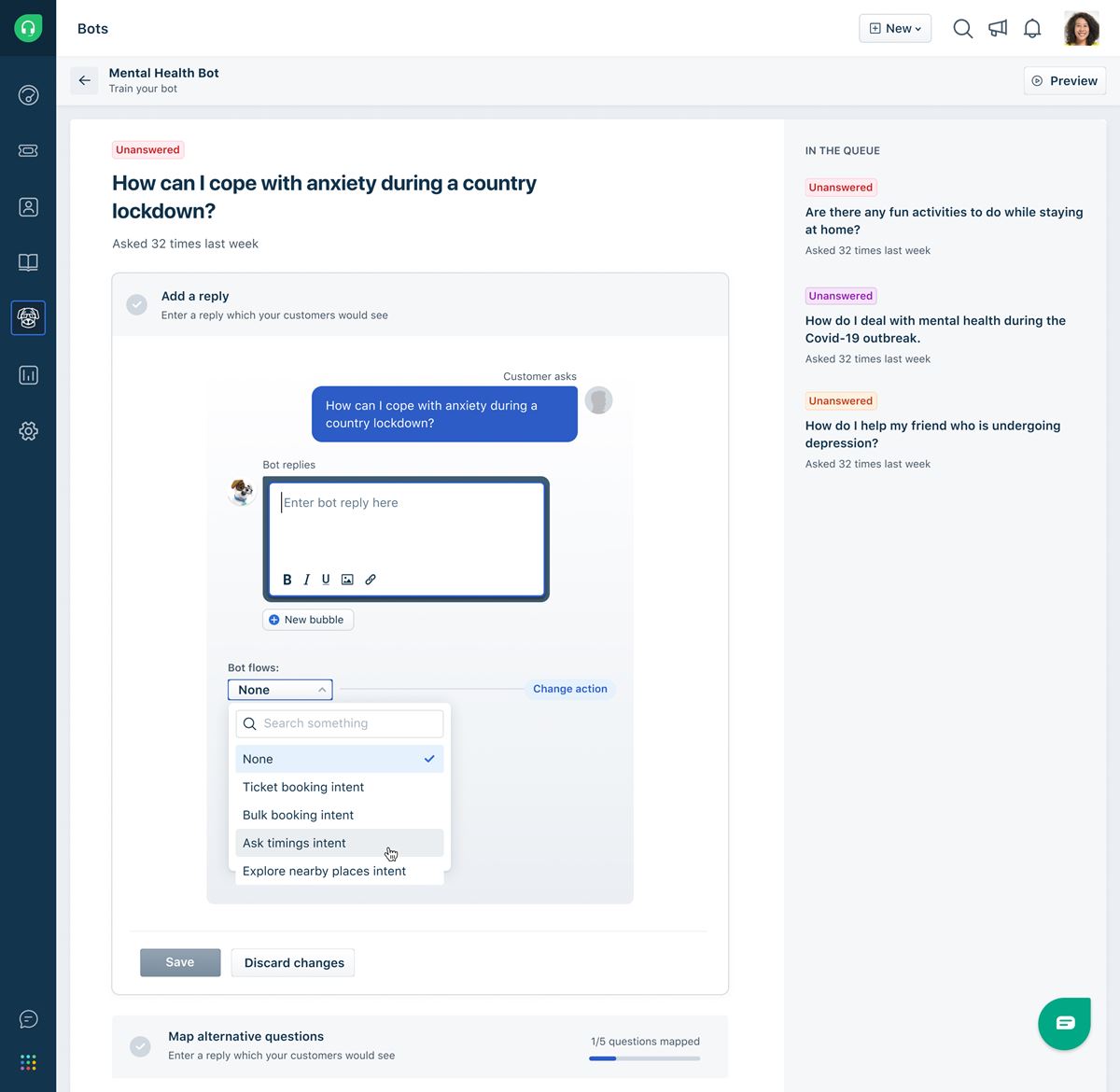The width and height of the screenshot is (1120, 1092).
Task: Toggle the Add a reply checkmark
Action: (x=137, y=305)
